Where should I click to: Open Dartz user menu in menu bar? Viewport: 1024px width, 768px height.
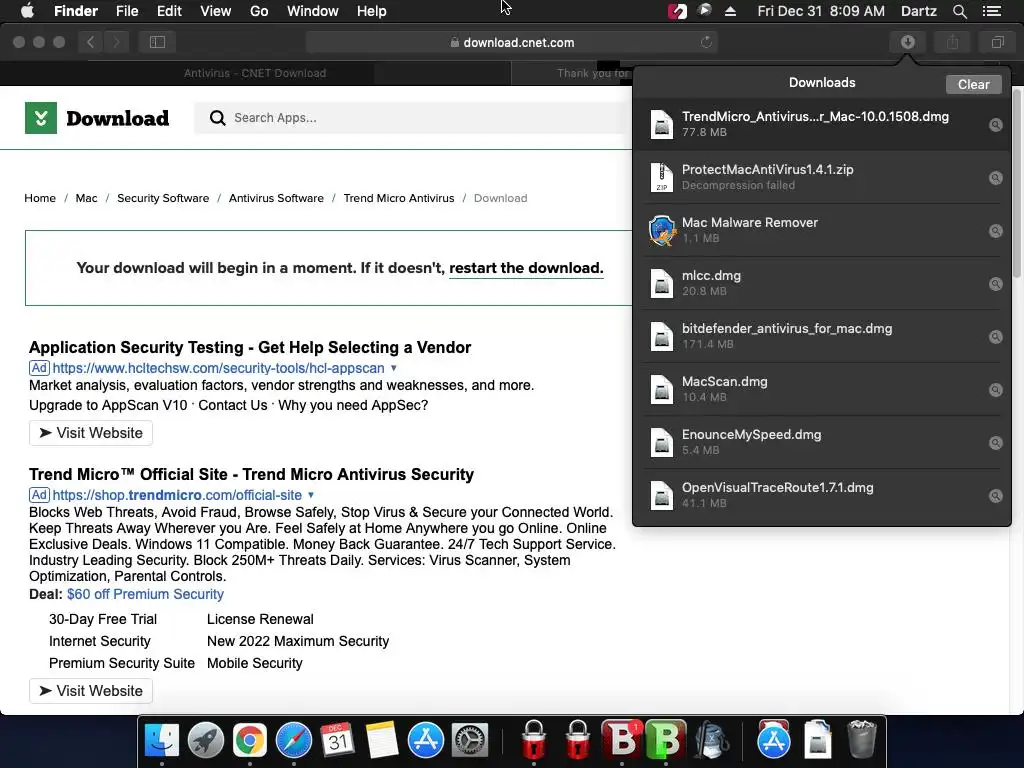(919, 11)
